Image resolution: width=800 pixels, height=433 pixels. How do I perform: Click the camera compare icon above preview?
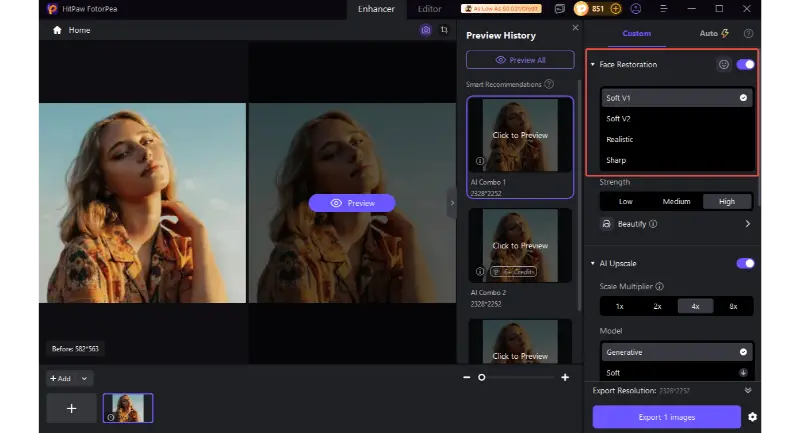point(426,30)
